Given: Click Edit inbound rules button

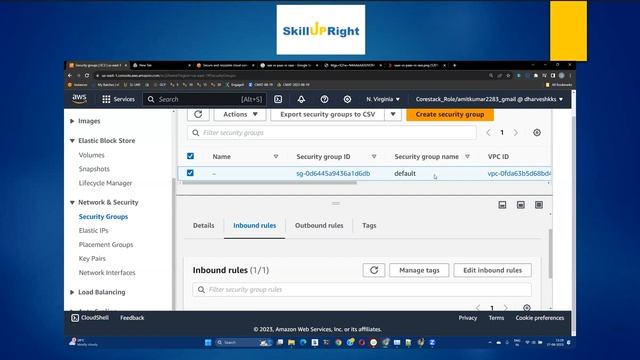Looking at the screenshot, I should [492, 270].
